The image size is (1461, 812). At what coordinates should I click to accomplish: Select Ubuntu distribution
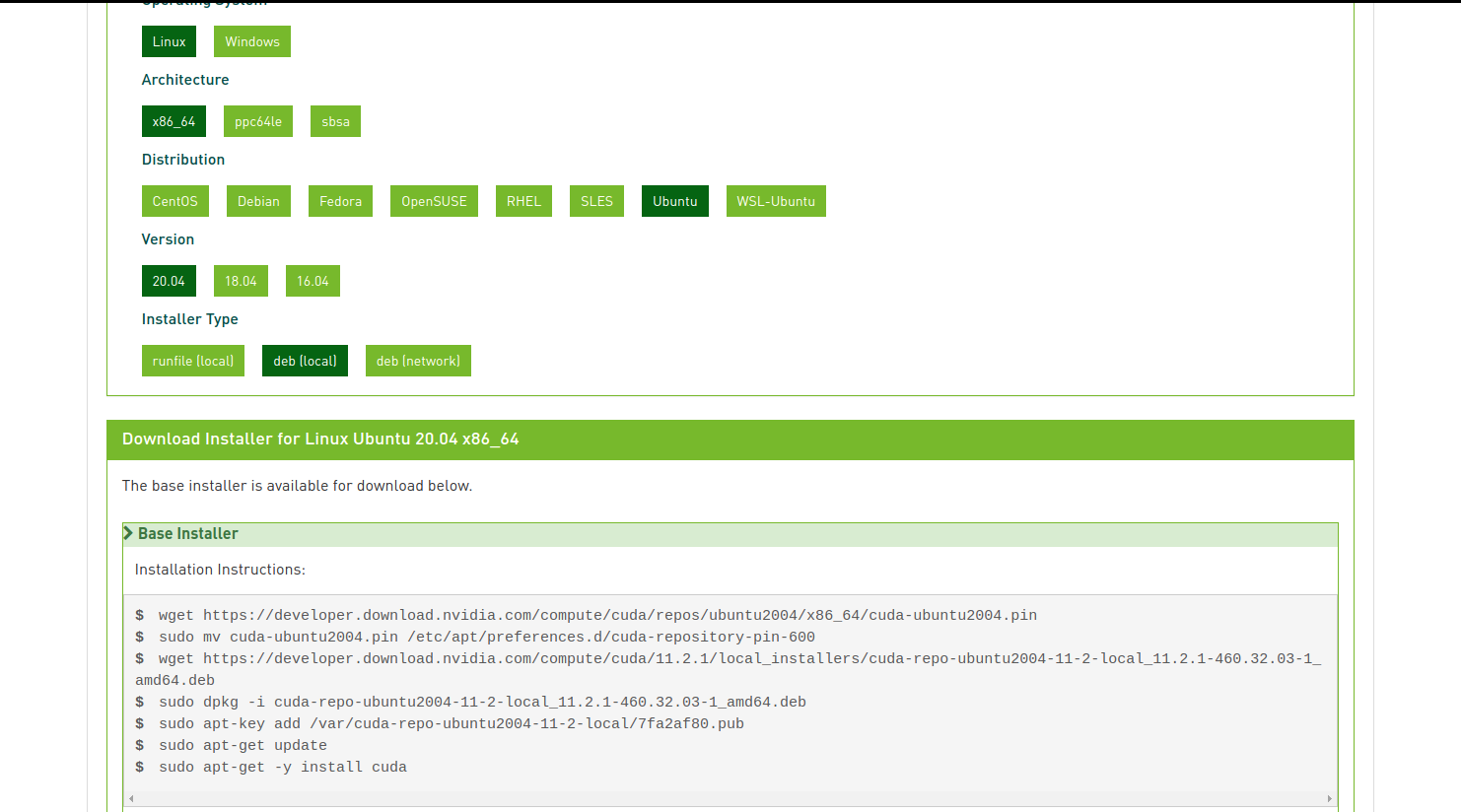pyautogui.click(x=675, y=201)
